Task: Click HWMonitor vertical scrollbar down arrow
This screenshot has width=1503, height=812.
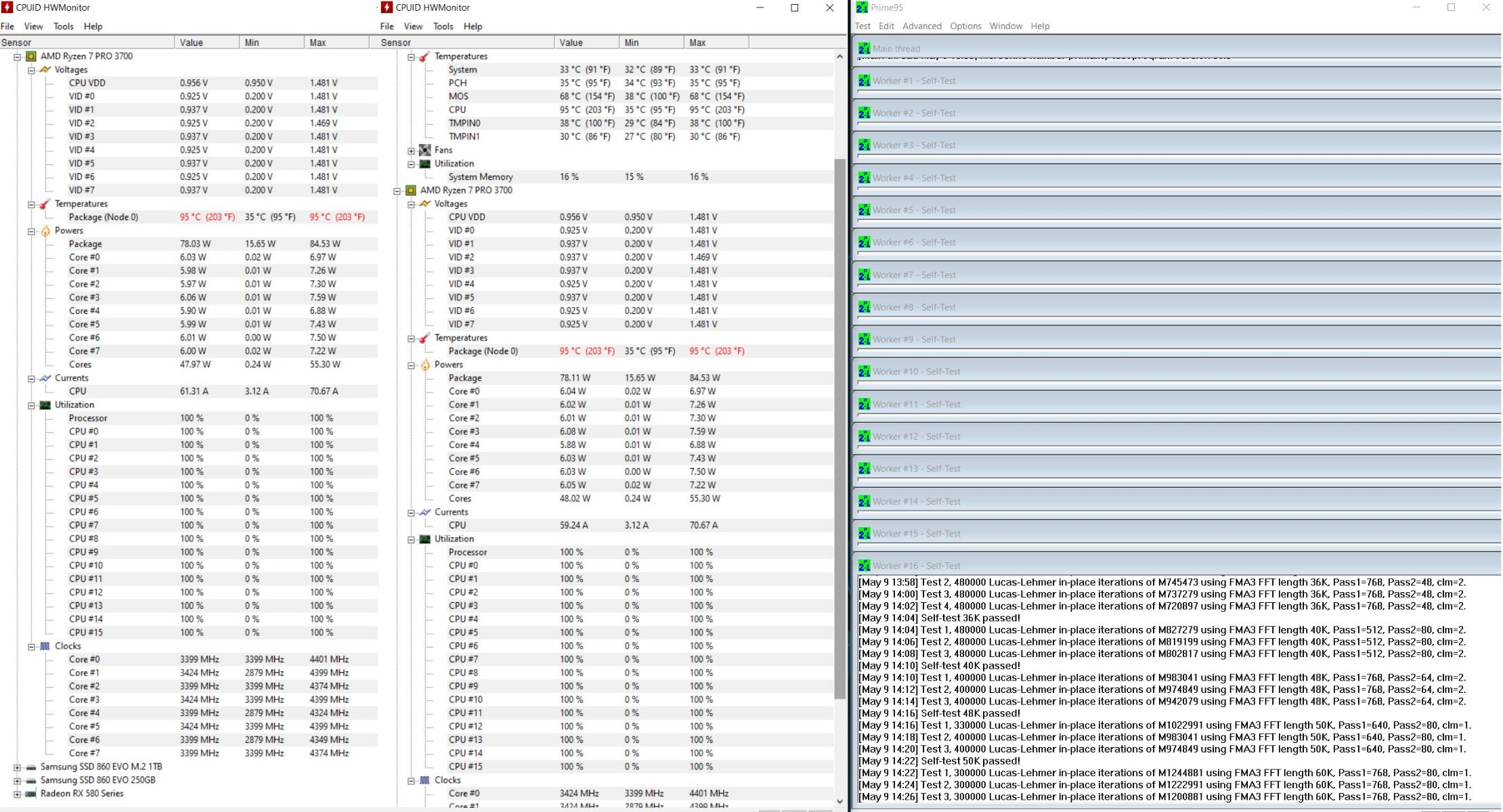Action: [840, 801]
